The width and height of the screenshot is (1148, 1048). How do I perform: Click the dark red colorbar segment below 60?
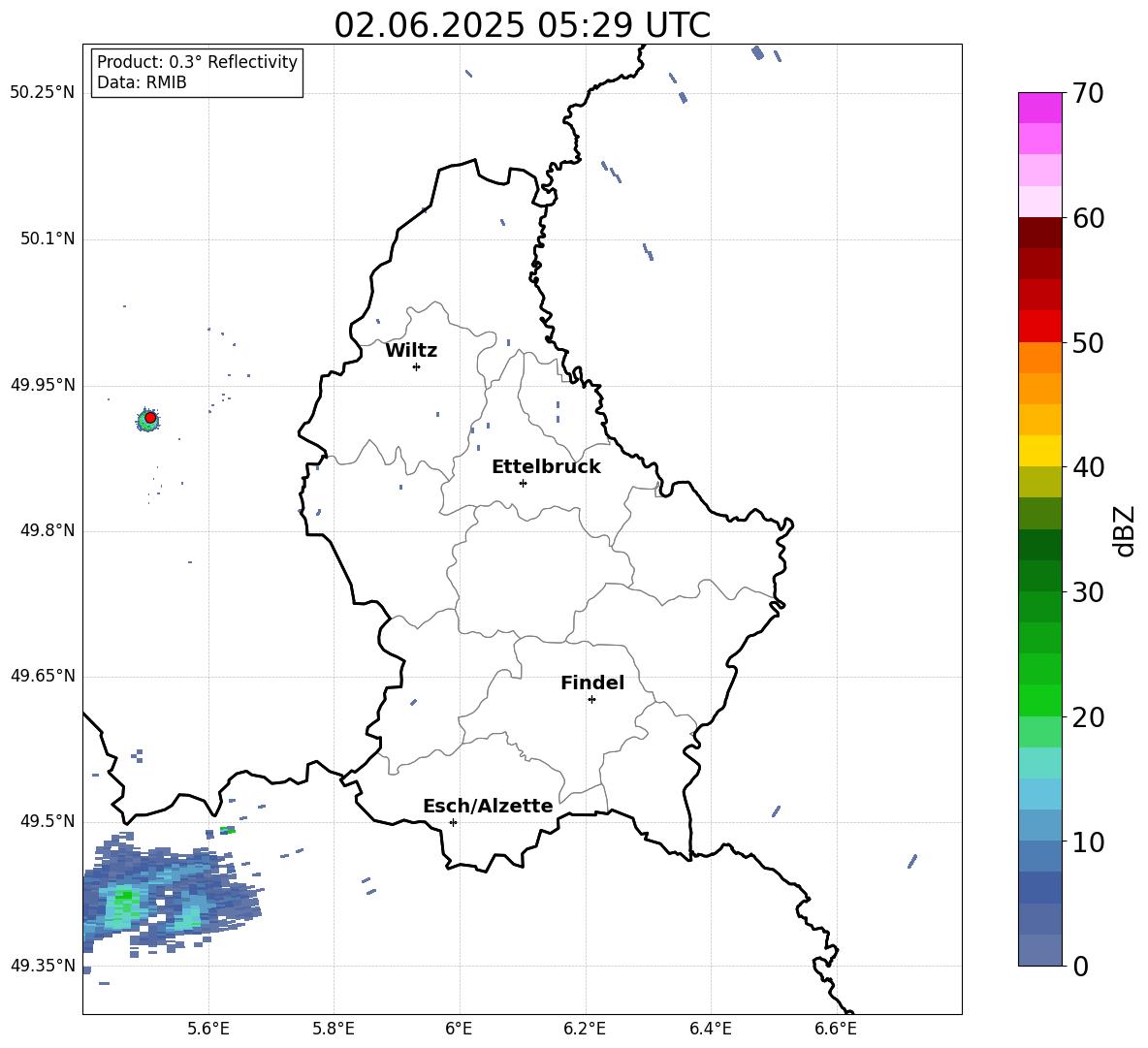tap(1040, 233)
